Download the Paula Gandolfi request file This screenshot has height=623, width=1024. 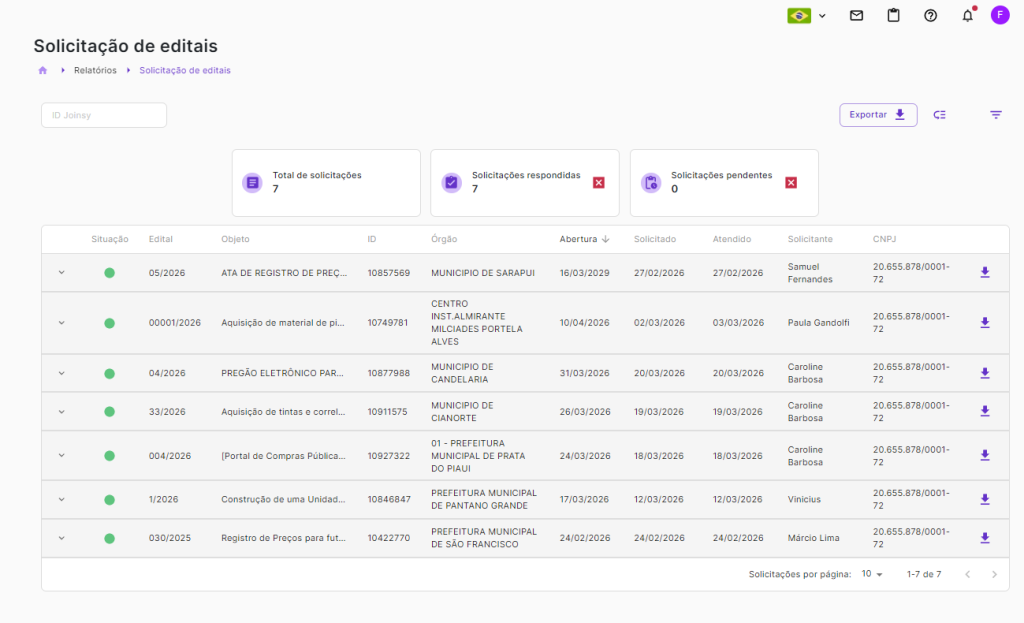click(985, 323)
